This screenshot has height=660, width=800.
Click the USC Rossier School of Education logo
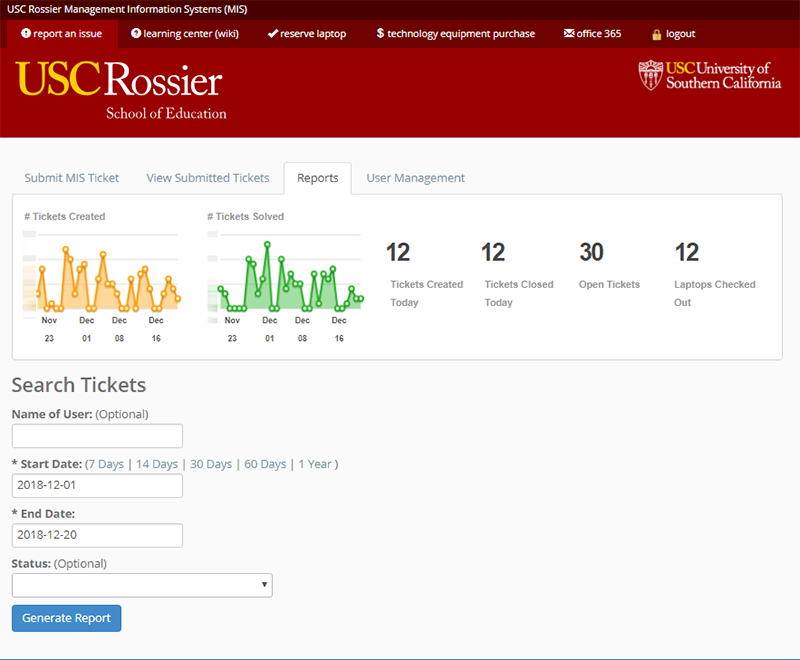121,90
